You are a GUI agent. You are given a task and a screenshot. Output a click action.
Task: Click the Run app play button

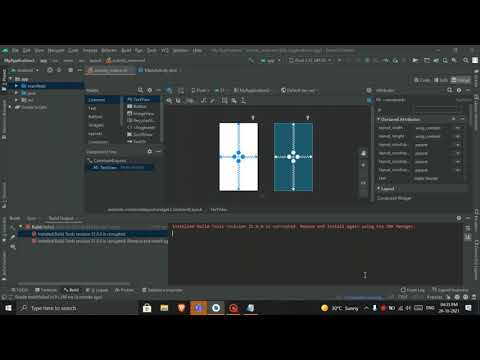pos(340,60)
